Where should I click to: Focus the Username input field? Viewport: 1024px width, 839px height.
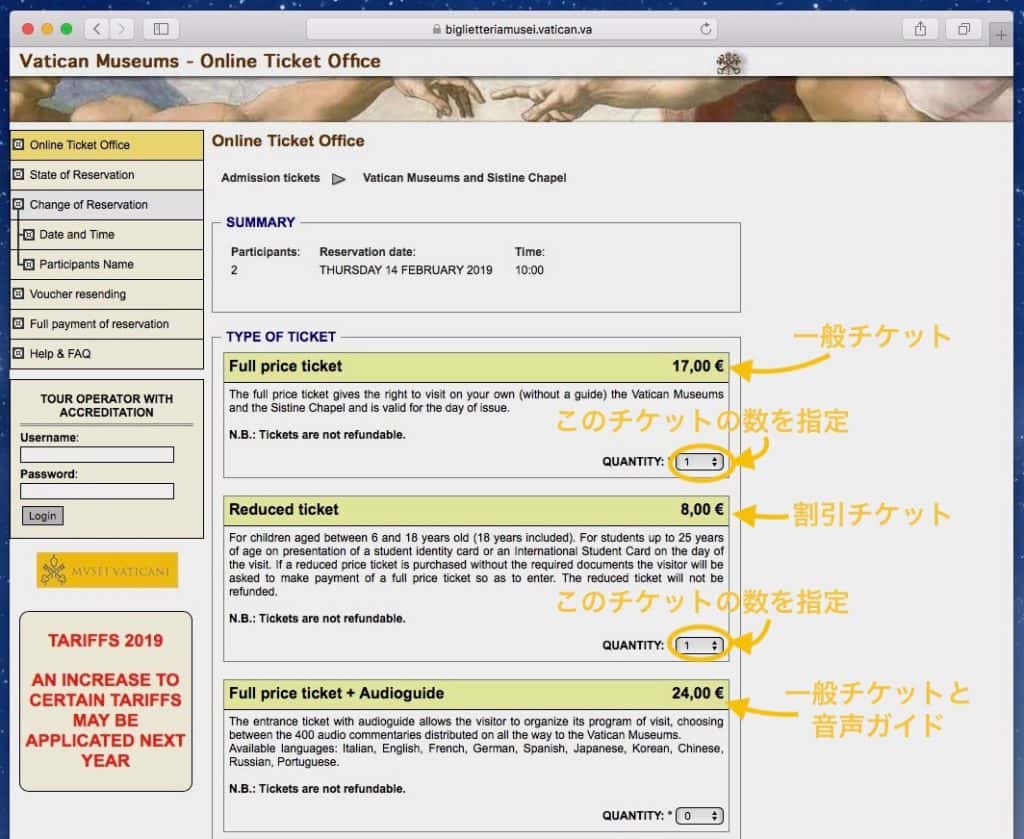[97, 454]
